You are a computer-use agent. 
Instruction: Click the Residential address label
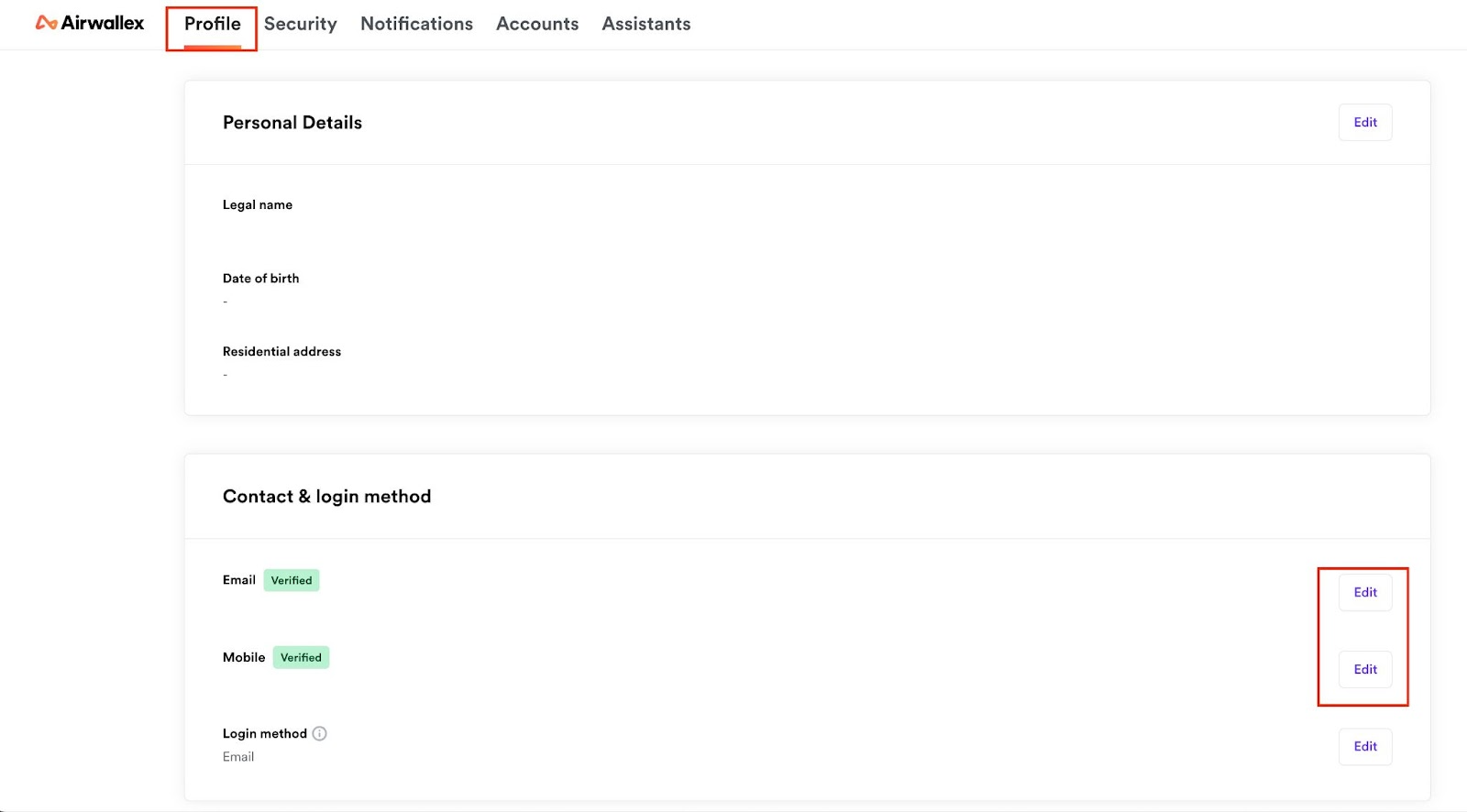coord(281,351)
